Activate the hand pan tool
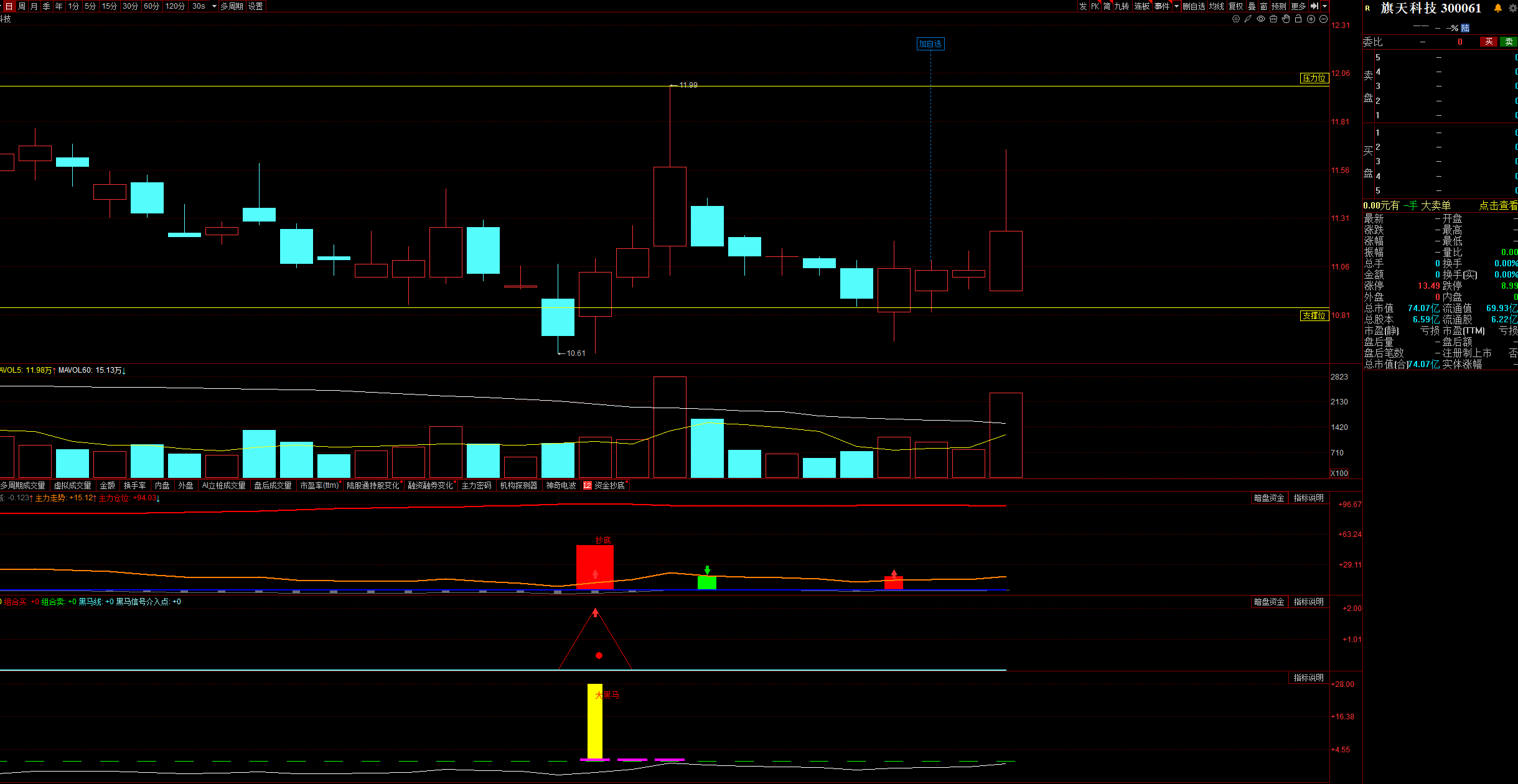 point(1286,19)
